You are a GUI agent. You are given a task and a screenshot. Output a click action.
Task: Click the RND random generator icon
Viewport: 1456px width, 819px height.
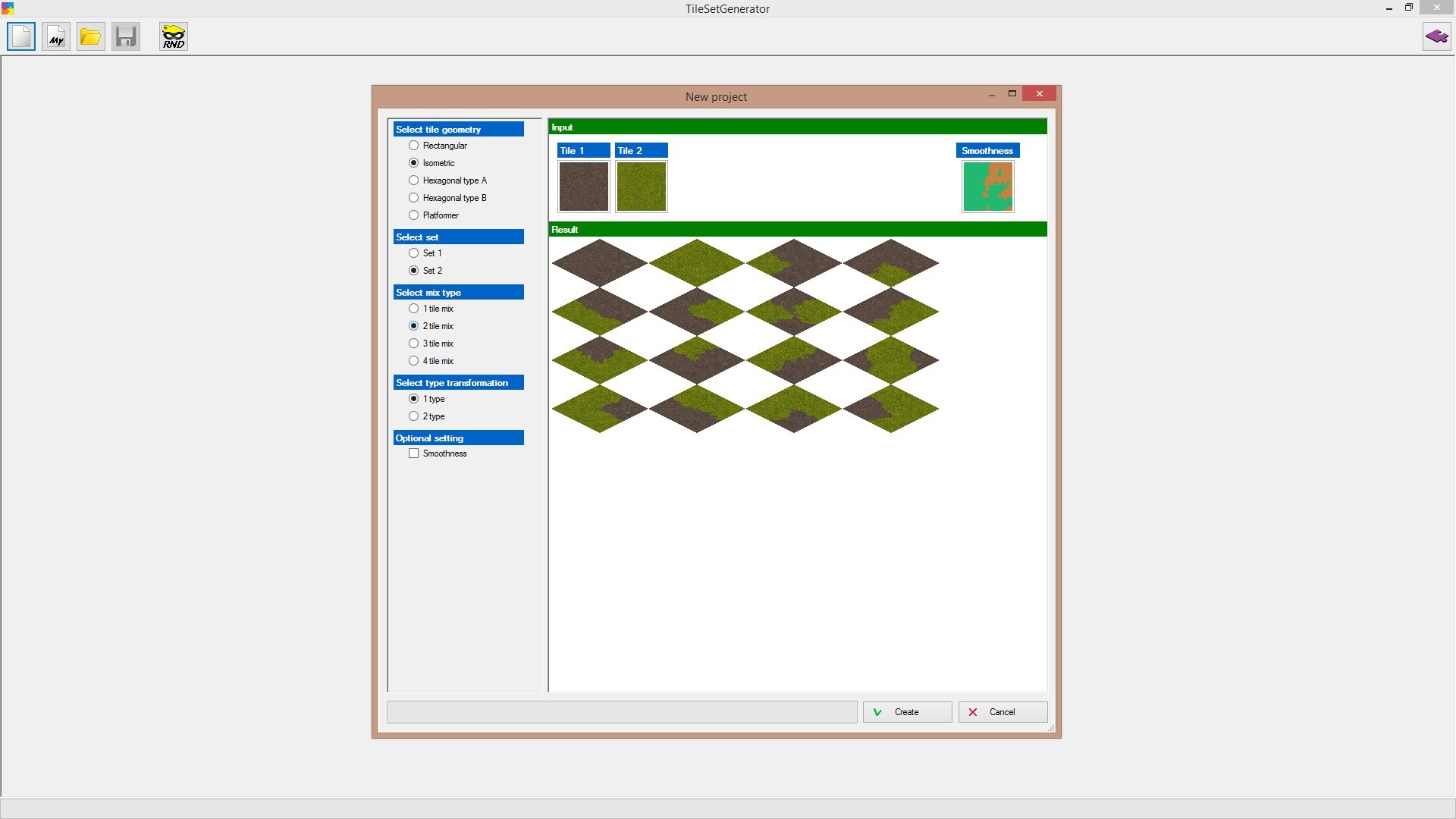coord(174,36)
